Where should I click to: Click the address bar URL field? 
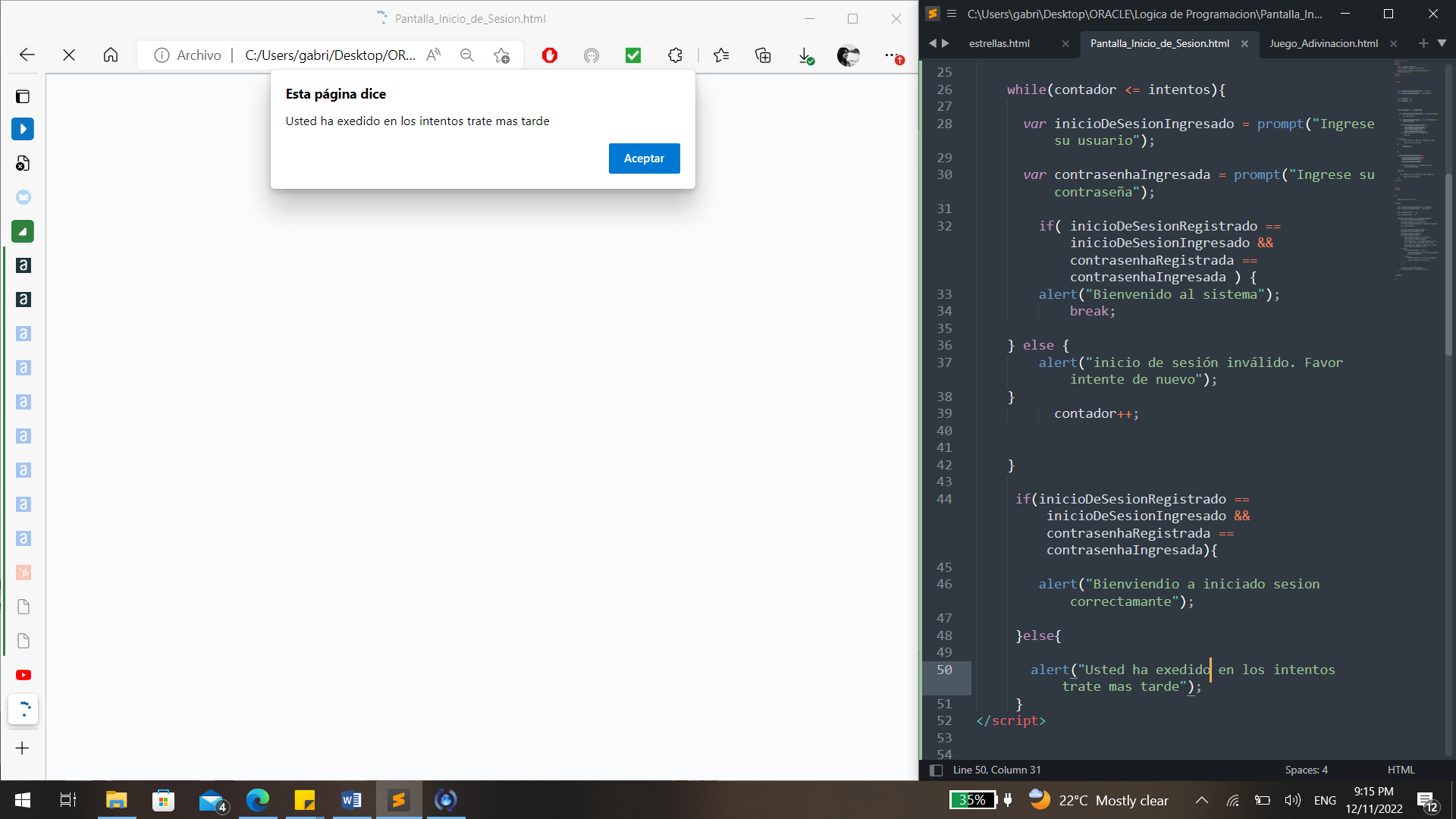tap(331, 55)
